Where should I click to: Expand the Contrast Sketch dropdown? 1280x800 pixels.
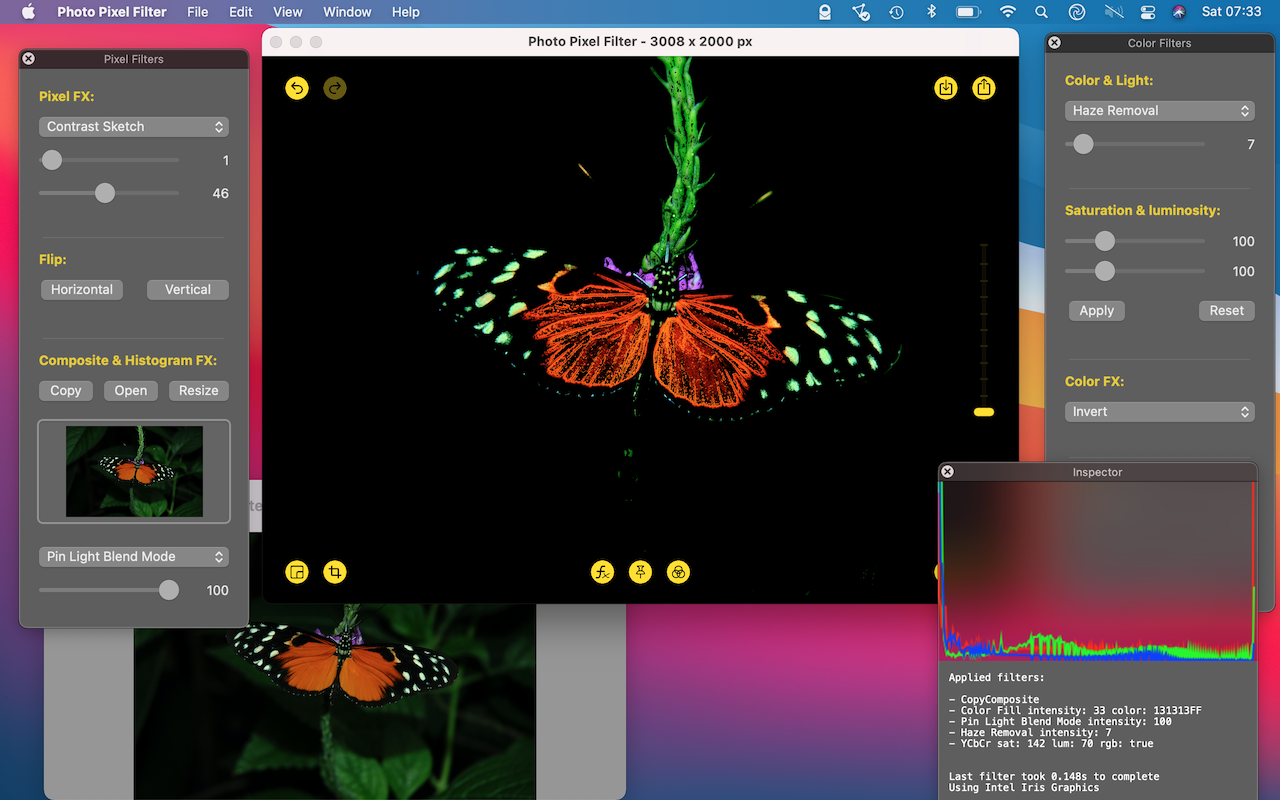(134, 127)
